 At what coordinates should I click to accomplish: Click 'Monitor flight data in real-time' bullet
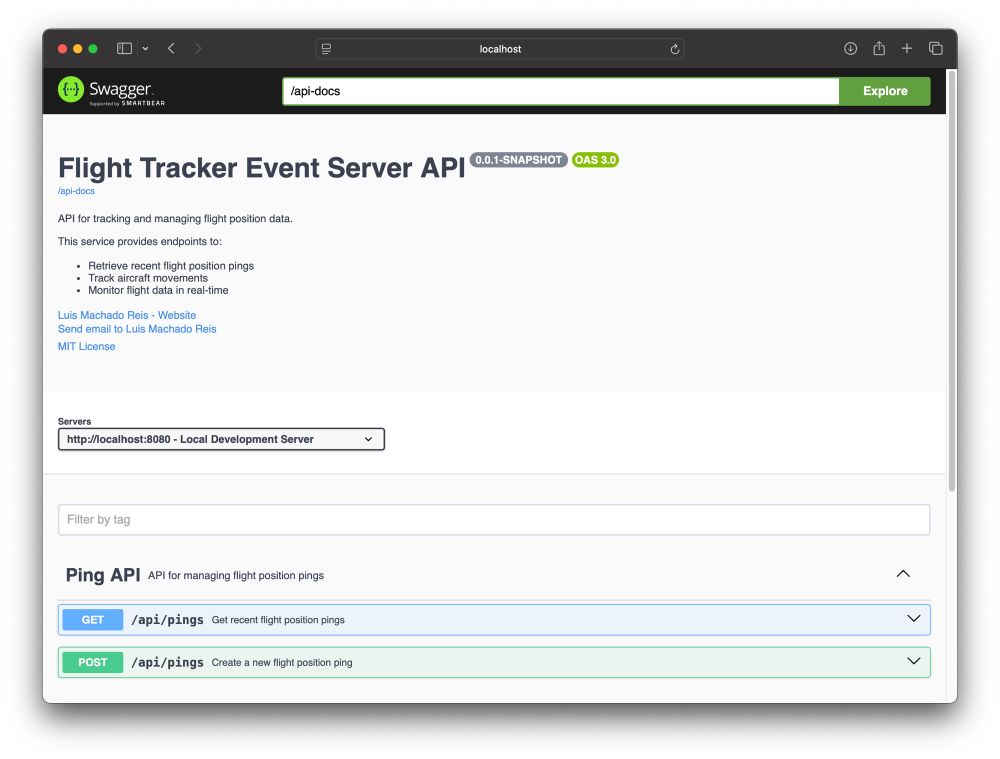tap(158, 290)
